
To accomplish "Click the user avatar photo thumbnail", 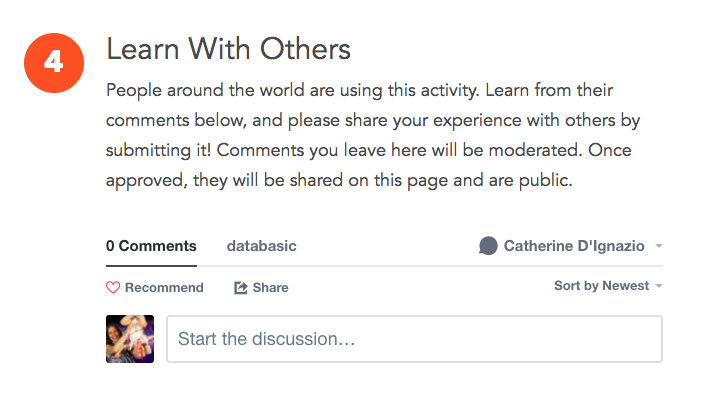I will click(x=130, y=339).
